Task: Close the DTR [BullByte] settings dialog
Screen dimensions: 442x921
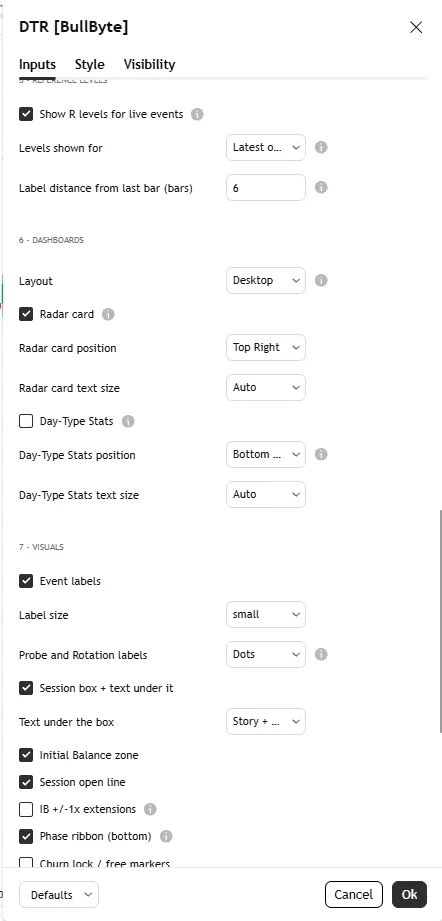Action: [416, 27]
